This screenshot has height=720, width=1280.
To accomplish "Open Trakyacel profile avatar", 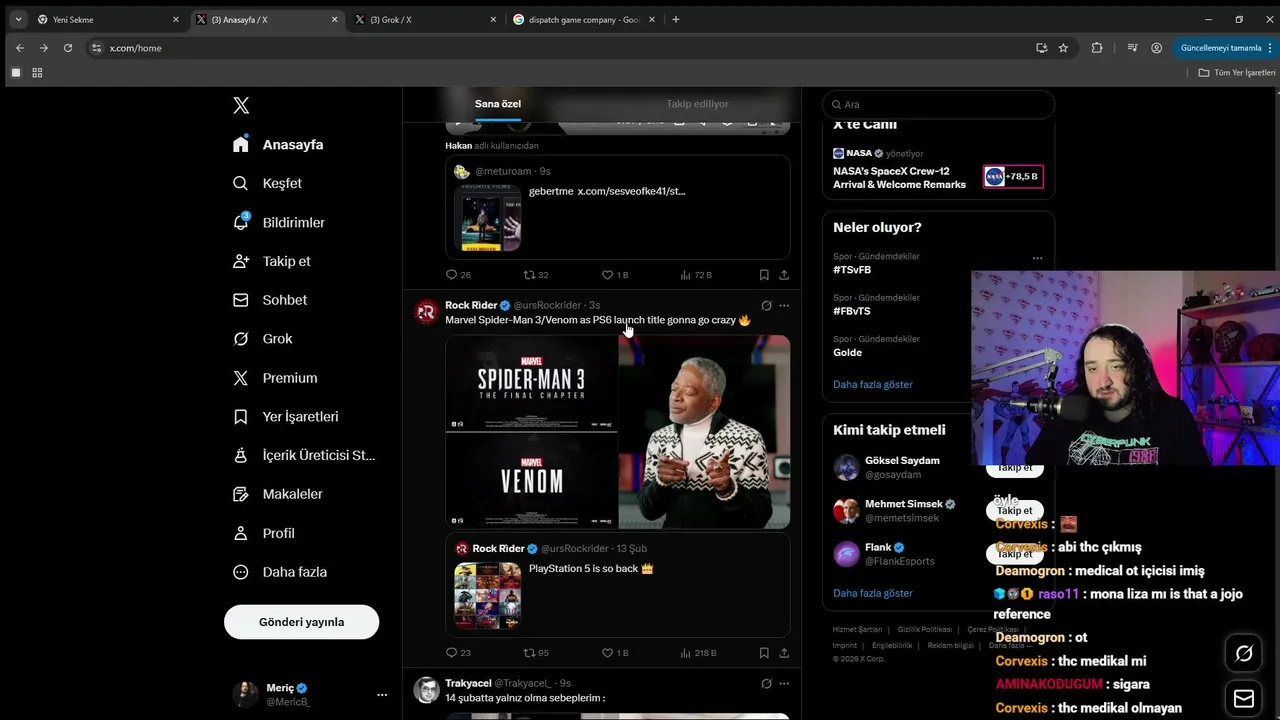I will pyautogui.click(x=426, y=690).
